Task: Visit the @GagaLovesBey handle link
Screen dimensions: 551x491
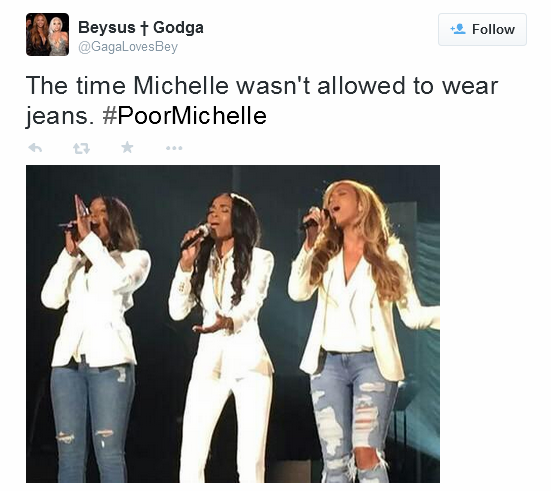Action: pyautogui.click(x=128, y=47)
